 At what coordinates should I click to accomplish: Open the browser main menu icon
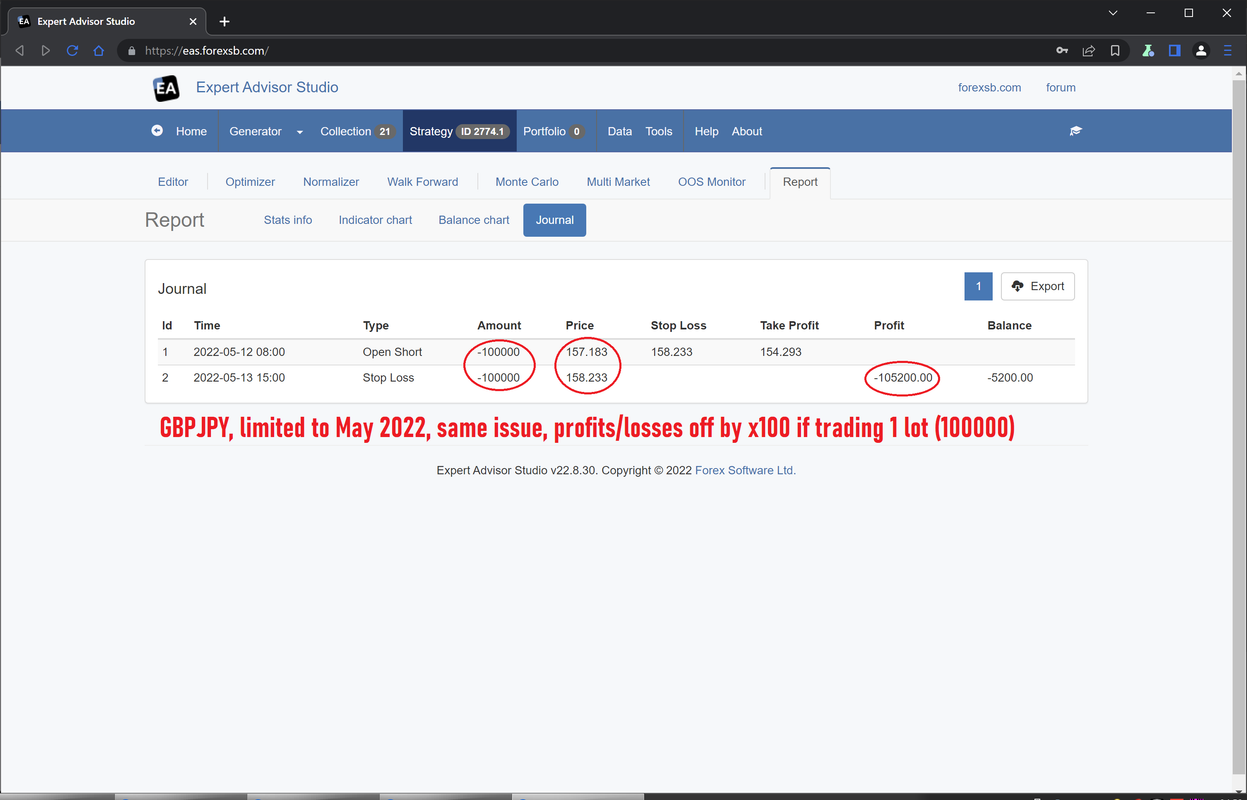pos(1228,50)
